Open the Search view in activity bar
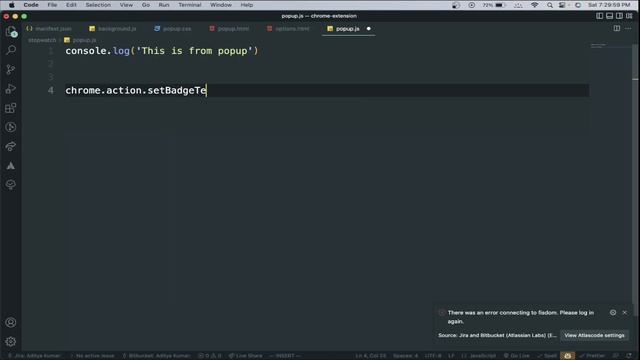This screenshot has height=360, width=640. (11, 50)
